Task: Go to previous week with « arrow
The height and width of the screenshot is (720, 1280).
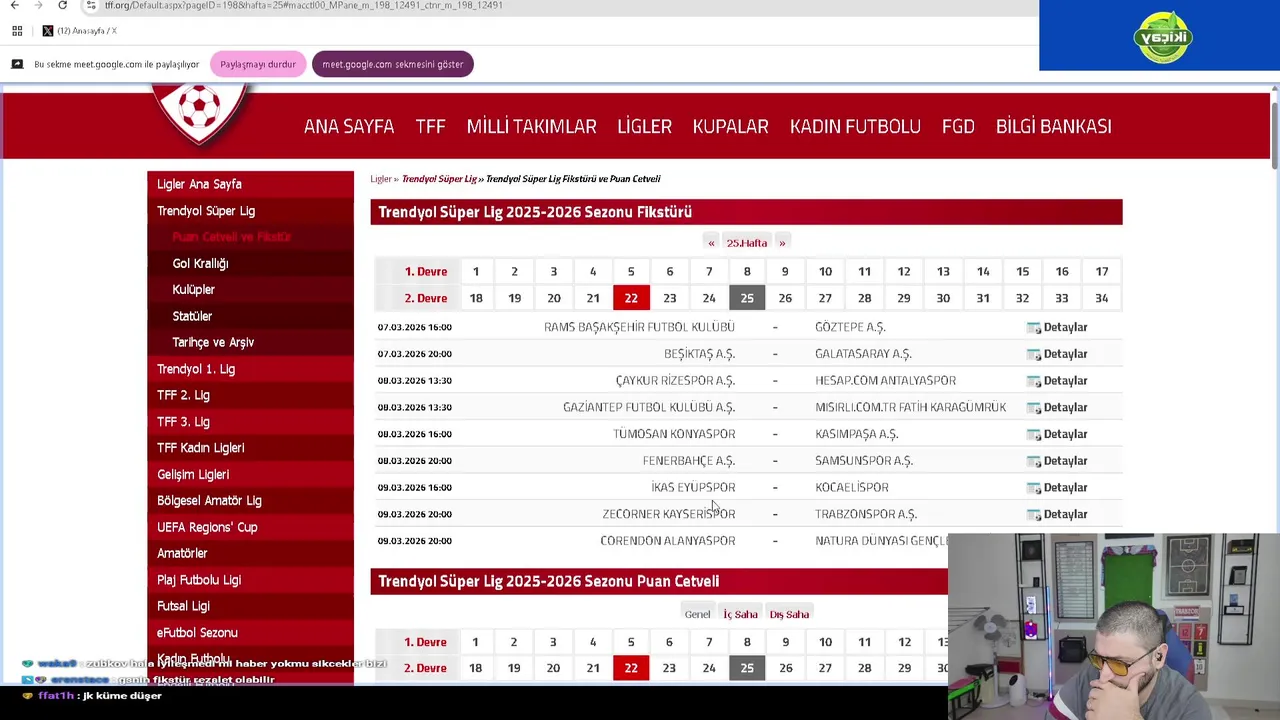Action: tap(711, 243)
